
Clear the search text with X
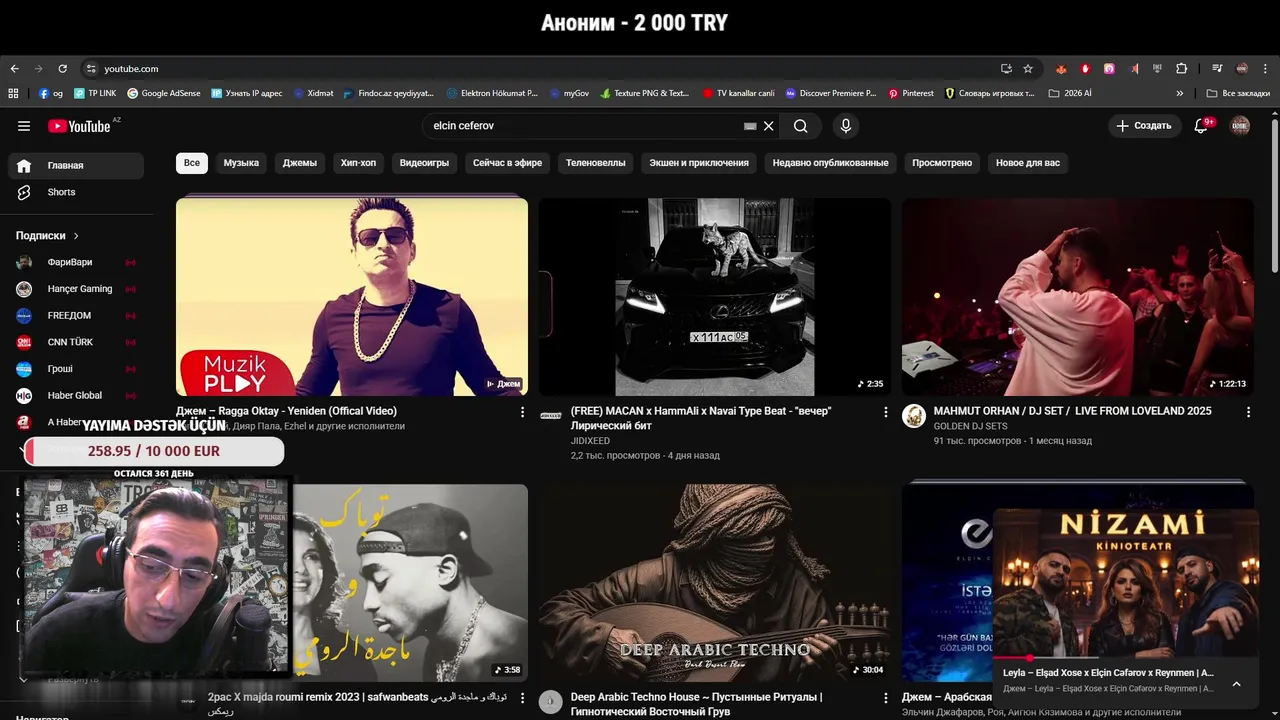[768, 126]
